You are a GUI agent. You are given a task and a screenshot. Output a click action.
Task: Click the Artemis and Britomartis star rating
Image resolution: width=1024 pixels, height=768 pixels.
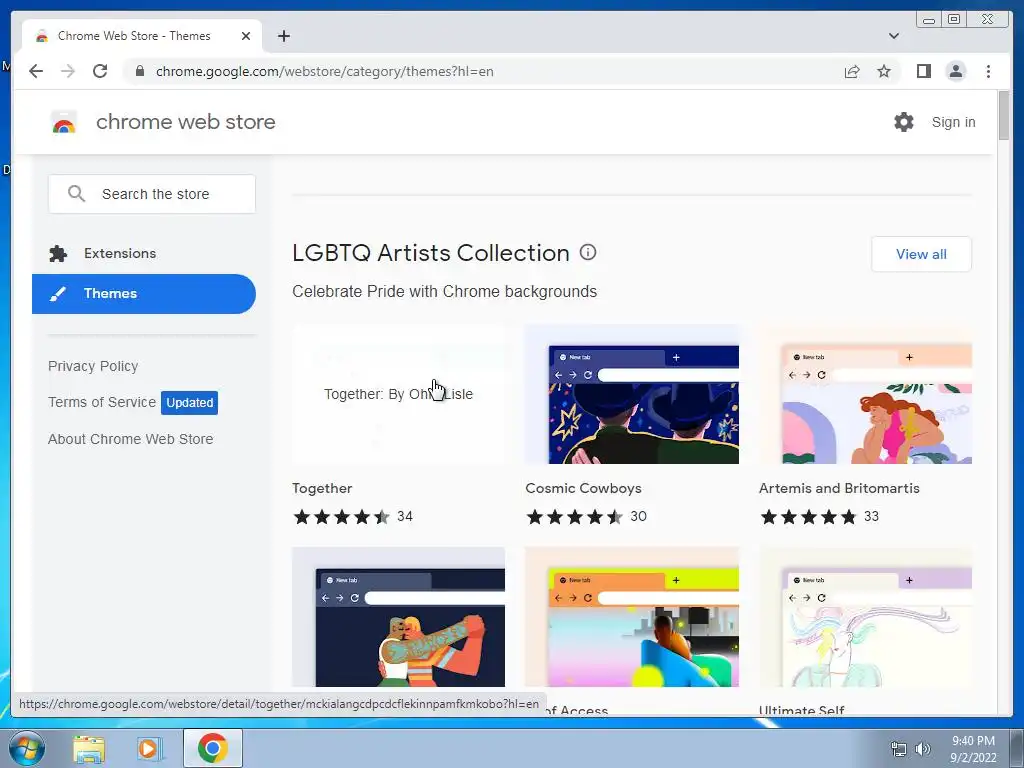pyautogui.click(x=808, y=517)
